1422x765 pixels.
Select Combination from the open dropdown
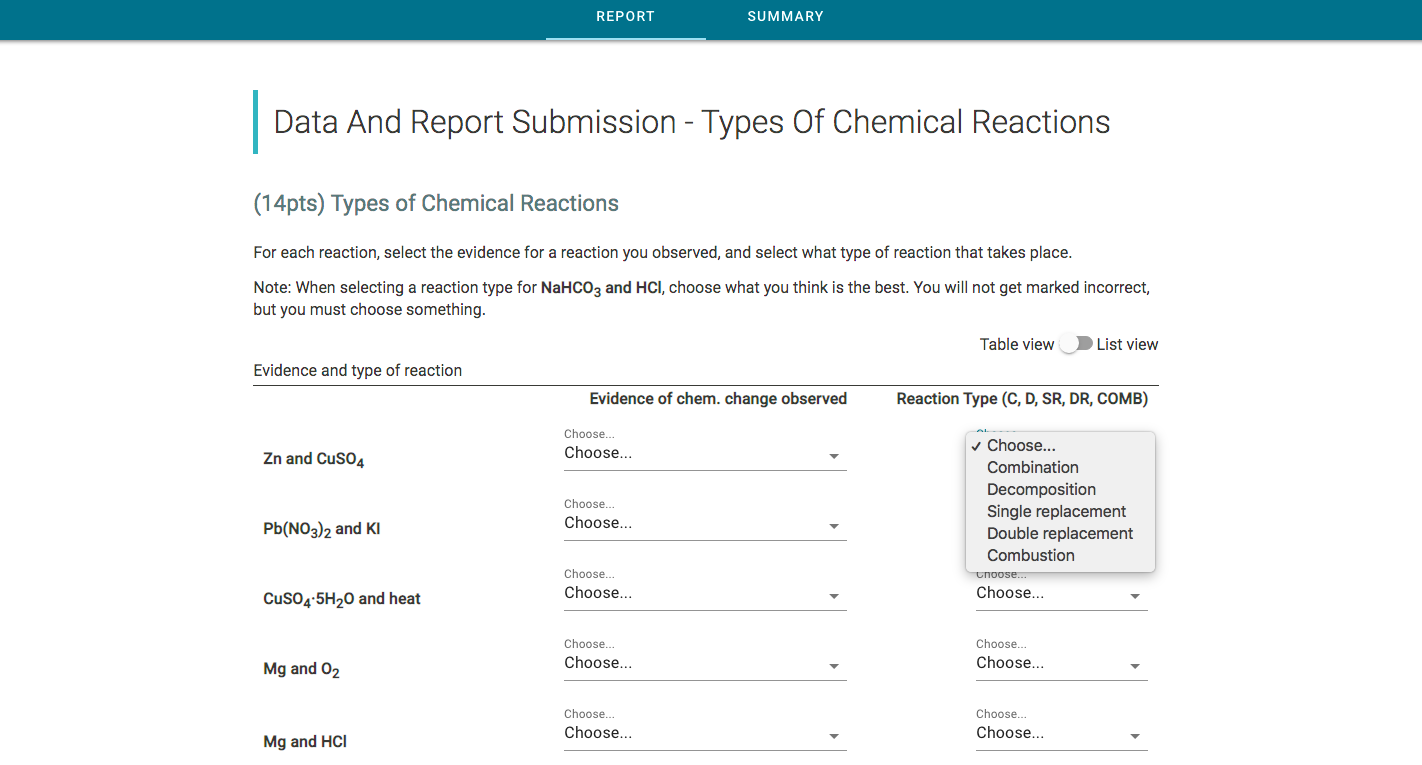pos(1032,467)
